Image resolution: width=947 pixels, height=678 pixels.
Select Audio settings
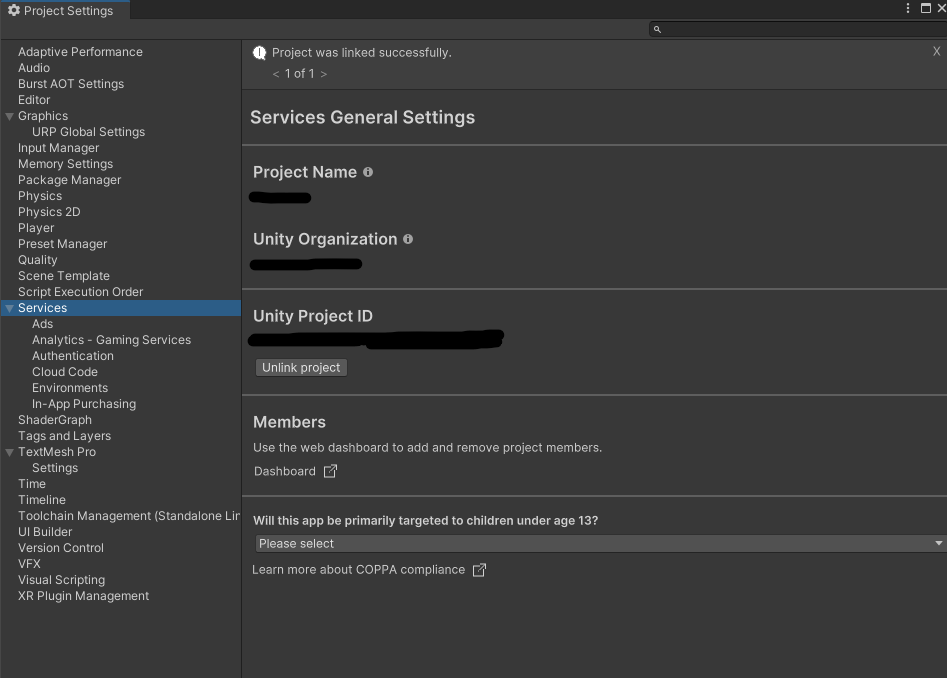coord(34,68)
